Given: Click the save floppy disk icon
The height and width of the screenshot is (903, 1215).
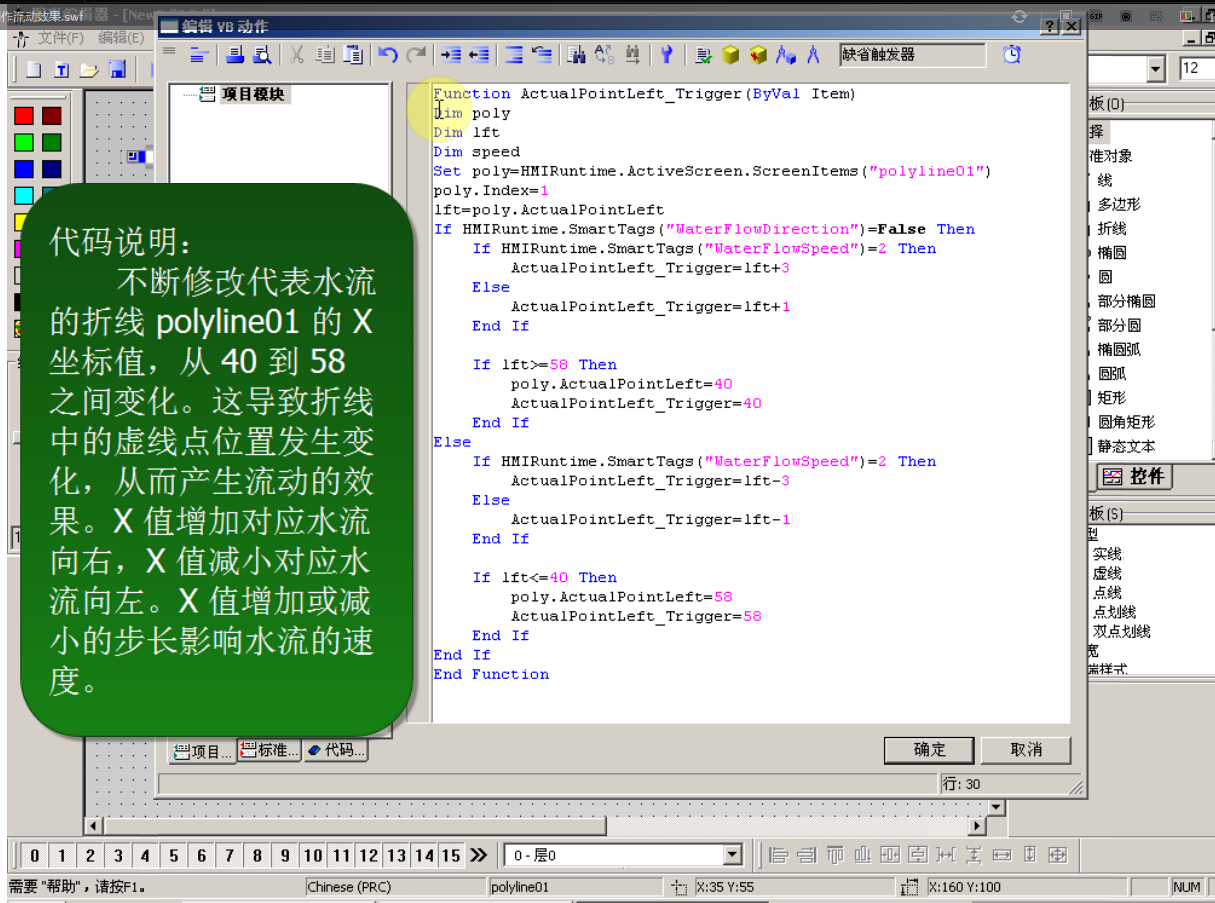Looking at the screenshot, I should (x=117, y=69).
